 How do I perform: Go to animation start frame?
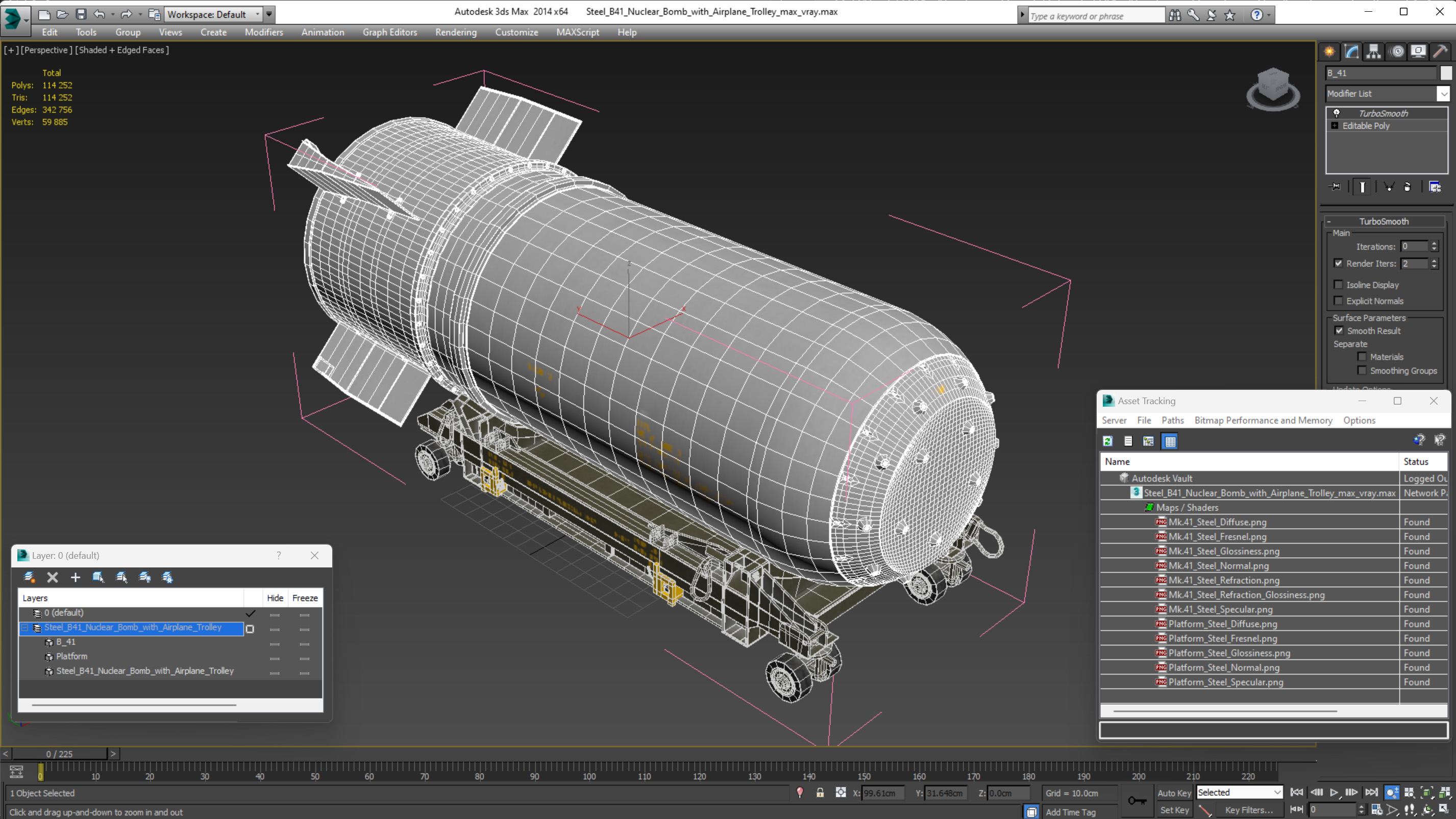[x=1297, y=792]
